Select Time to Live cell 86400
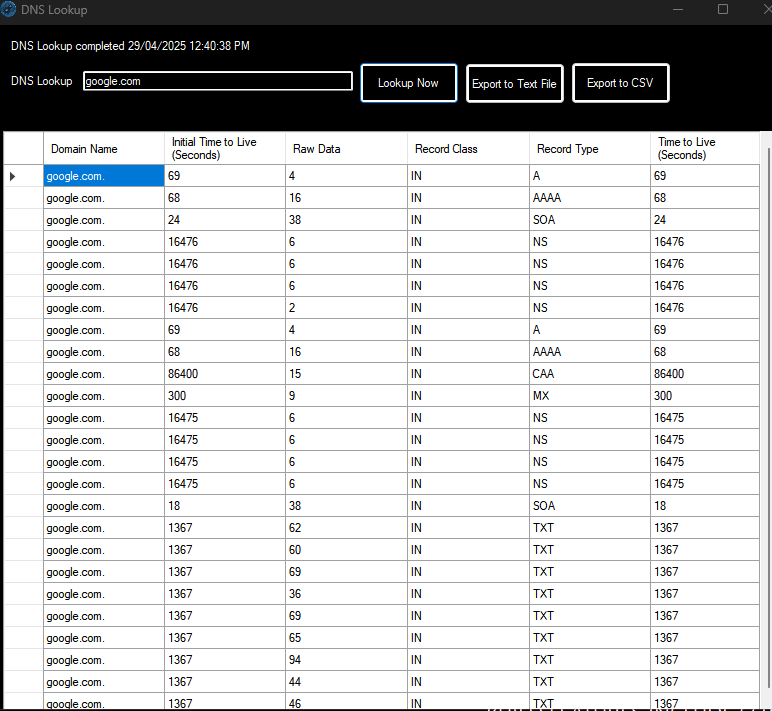This screenshot has width=772, height=711. (705, 374)
